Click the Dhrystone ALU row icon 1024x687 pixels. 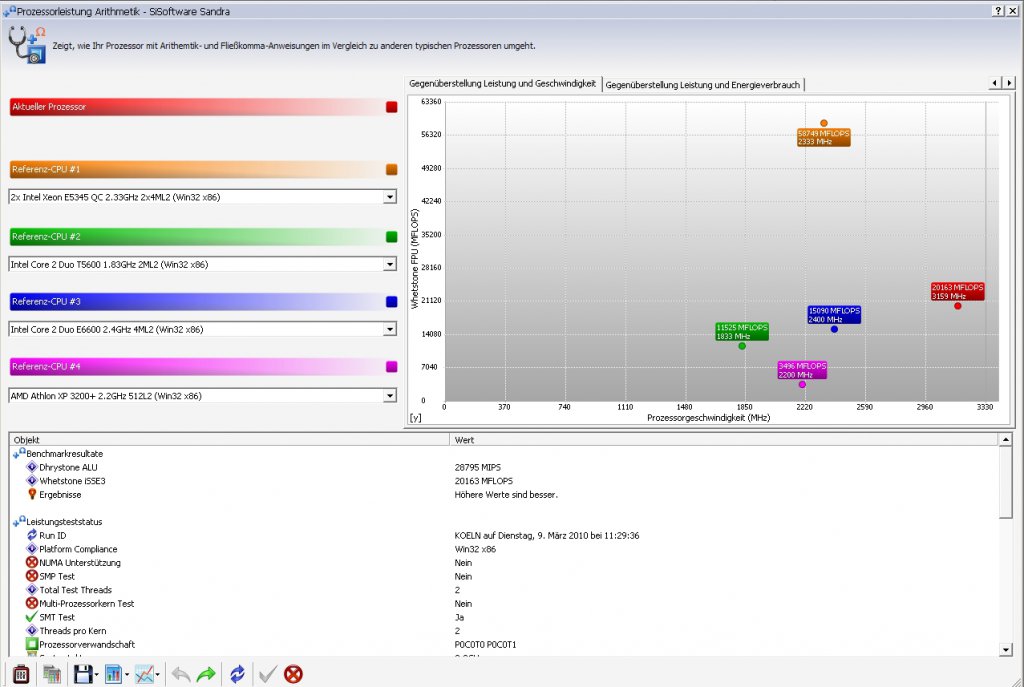pyautogui.click(x=31, y=467)
